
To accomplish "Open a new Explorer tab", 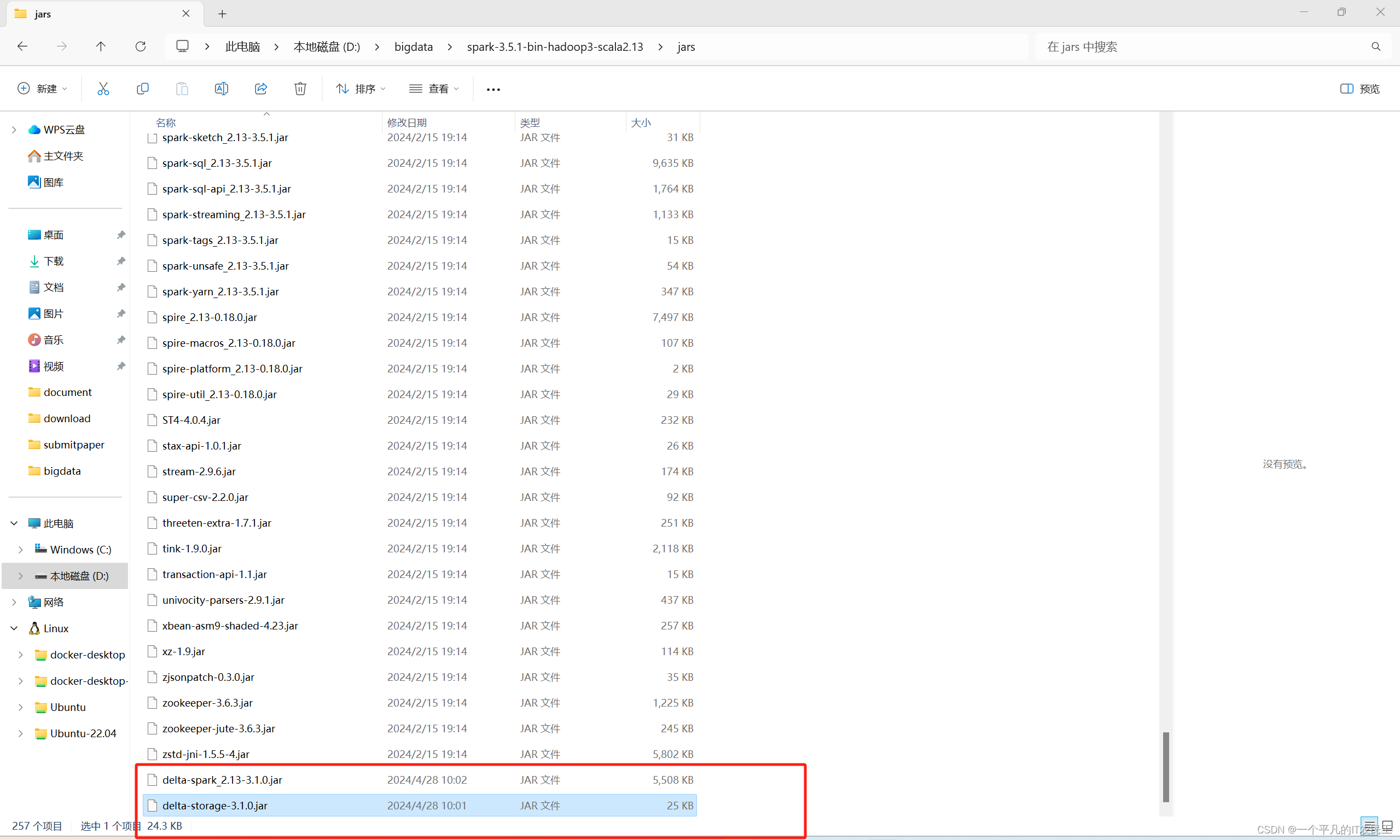I will (222, 14).
